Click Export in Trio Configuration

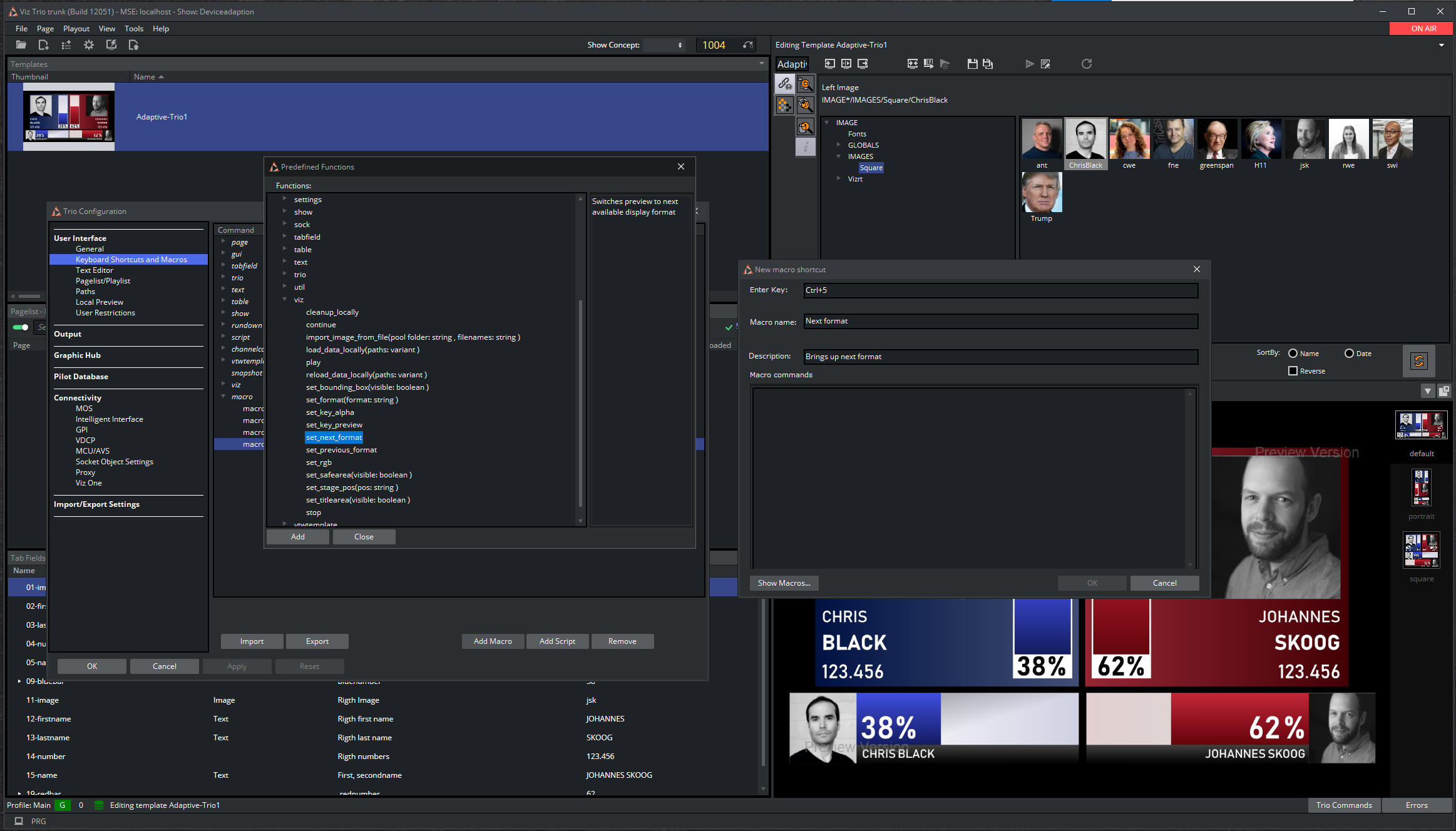[317, 641]
